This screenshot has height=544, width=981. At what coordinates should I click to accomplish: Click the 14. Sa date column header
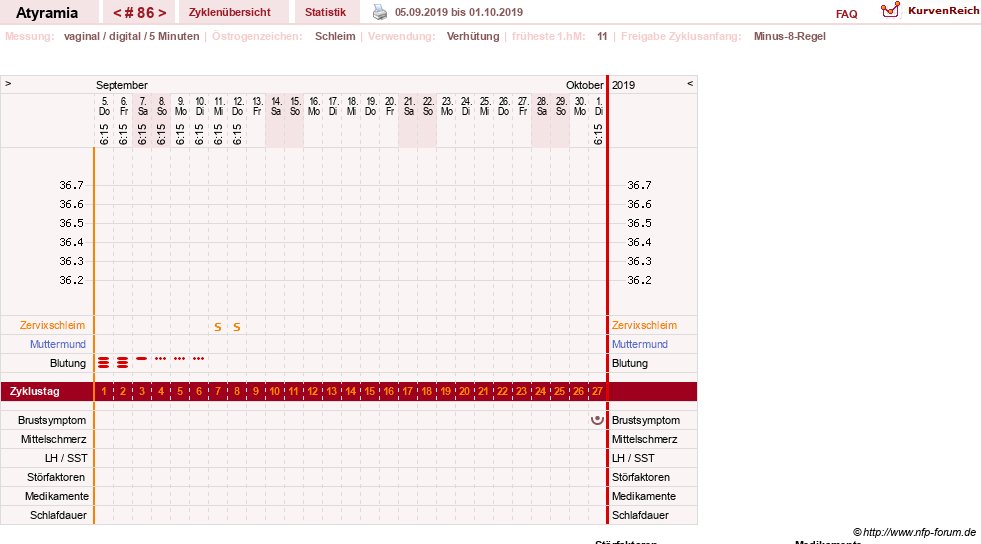[276, 106]
